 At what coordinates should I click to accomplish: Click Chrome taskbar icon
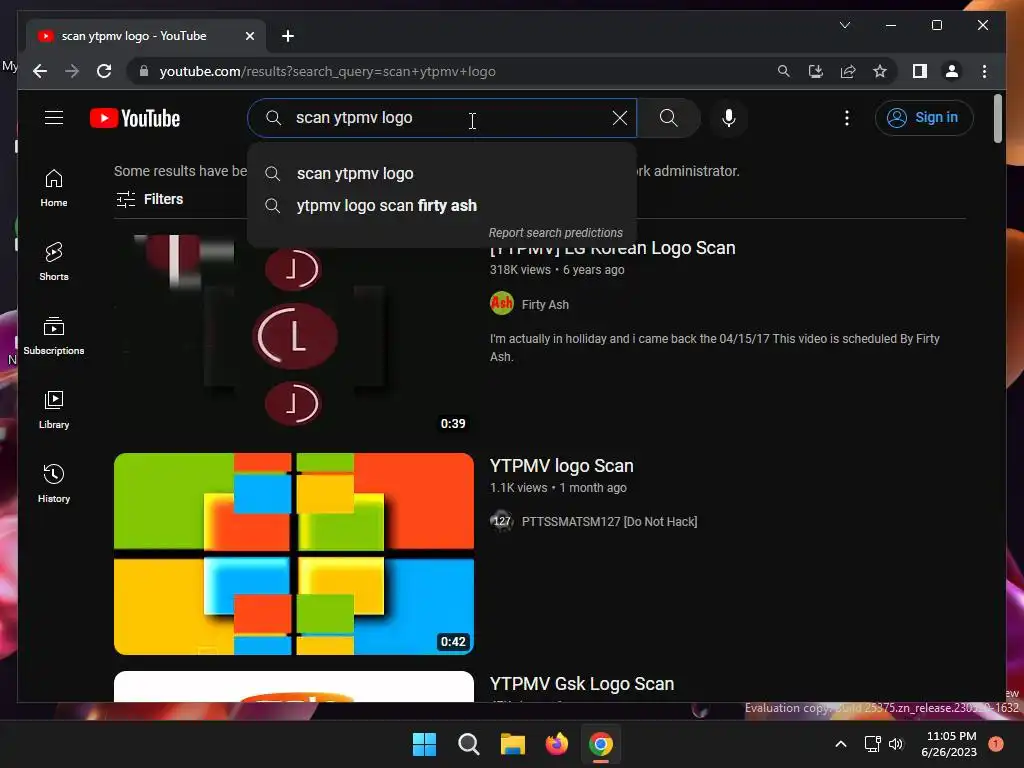click(601, 744)
